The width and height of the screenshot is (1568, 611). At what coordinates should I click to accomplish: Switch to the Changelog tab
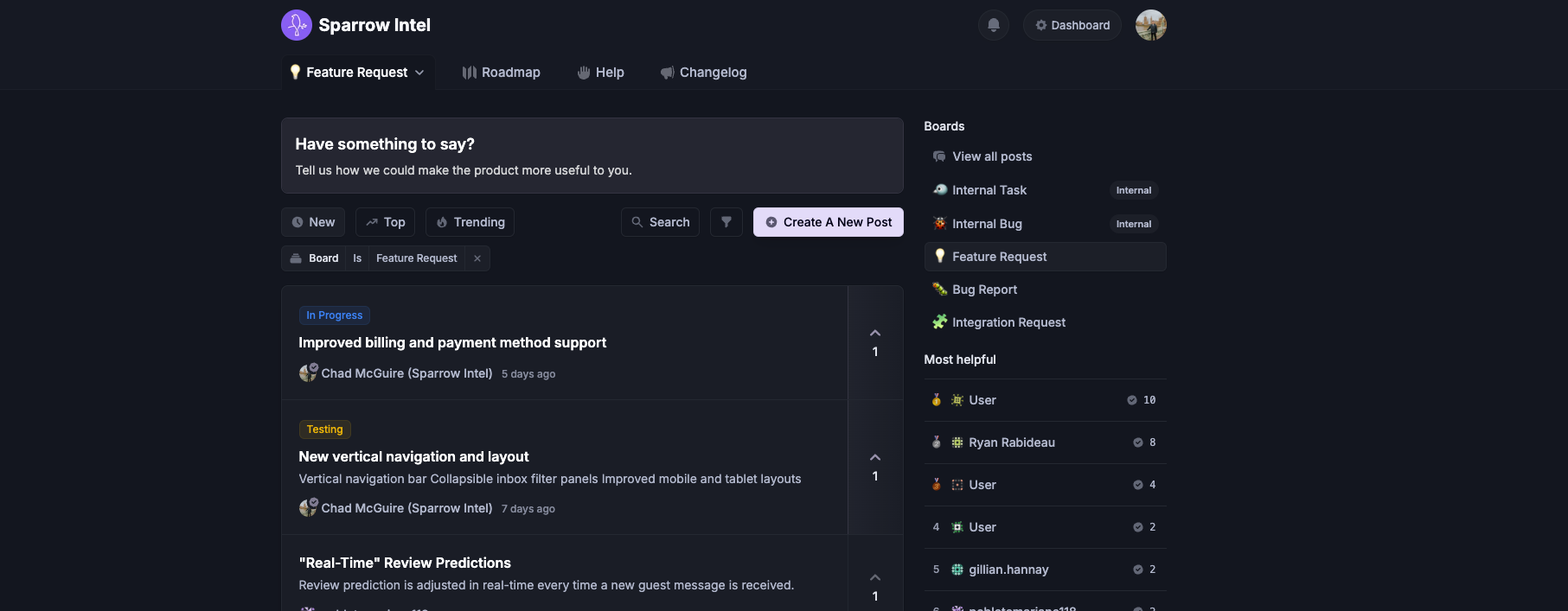point(703,73)
